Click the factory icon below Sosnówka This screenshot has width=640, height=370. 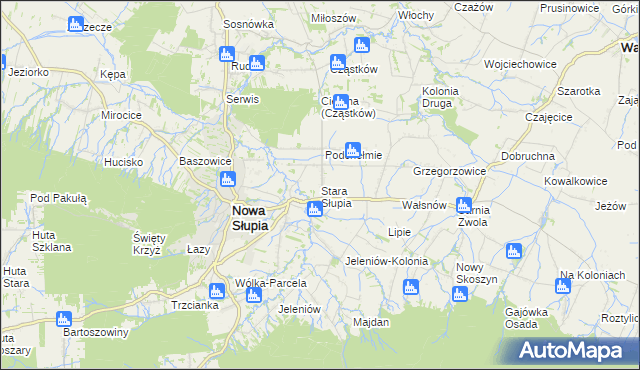point(227,54)
